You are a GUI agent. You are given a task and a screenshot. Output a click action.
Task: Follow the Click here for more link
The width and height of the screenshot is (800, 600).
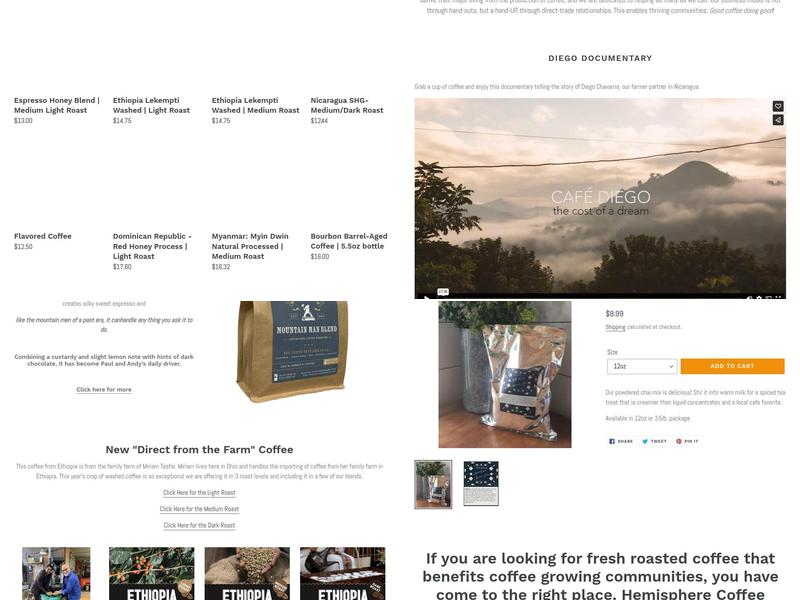pyautogui.click(x=104, y=389)
